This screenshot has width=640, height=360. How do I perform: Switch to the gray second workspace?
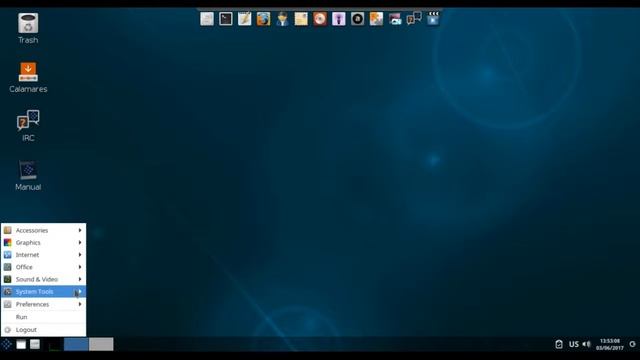[101, 344]
